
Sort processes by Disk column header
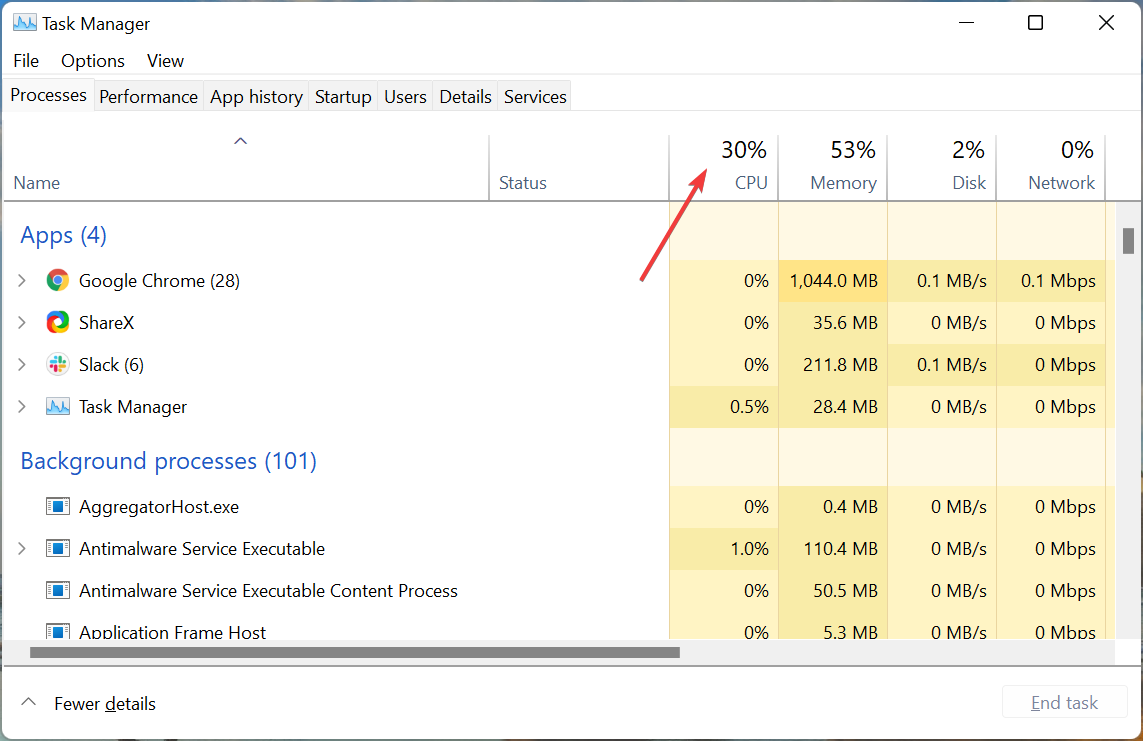[942, 167]
